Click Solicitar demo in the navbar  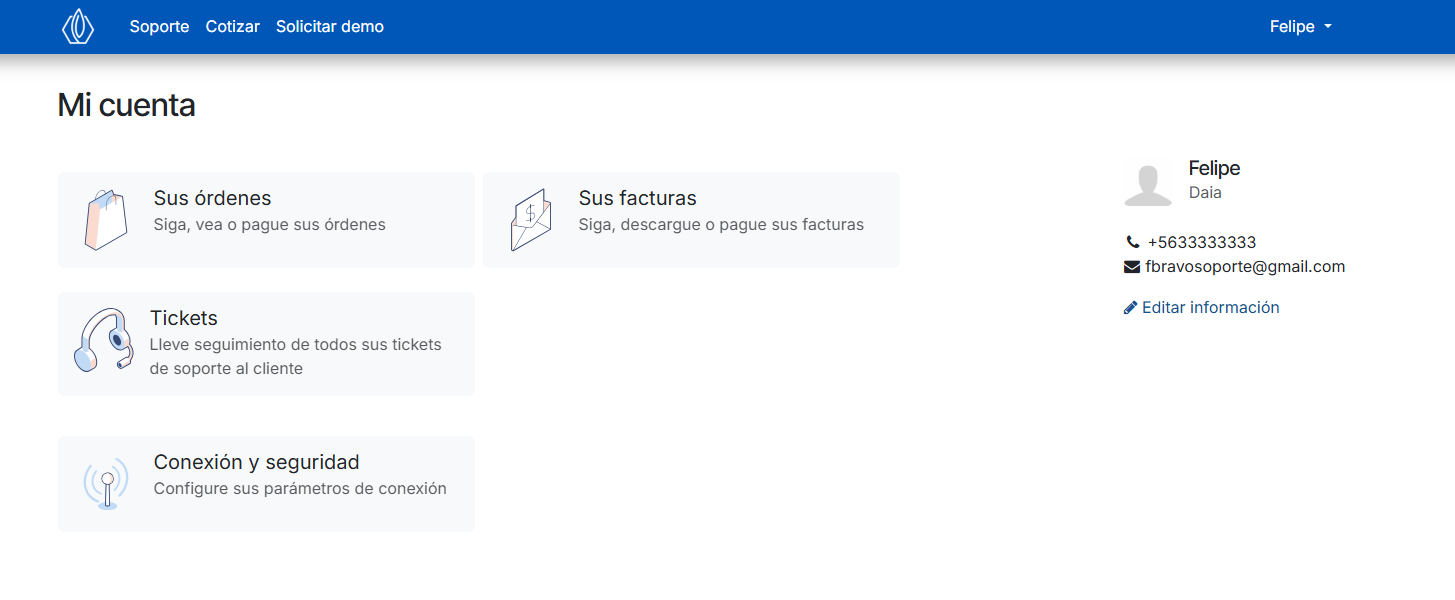click(x=330, y=26)
